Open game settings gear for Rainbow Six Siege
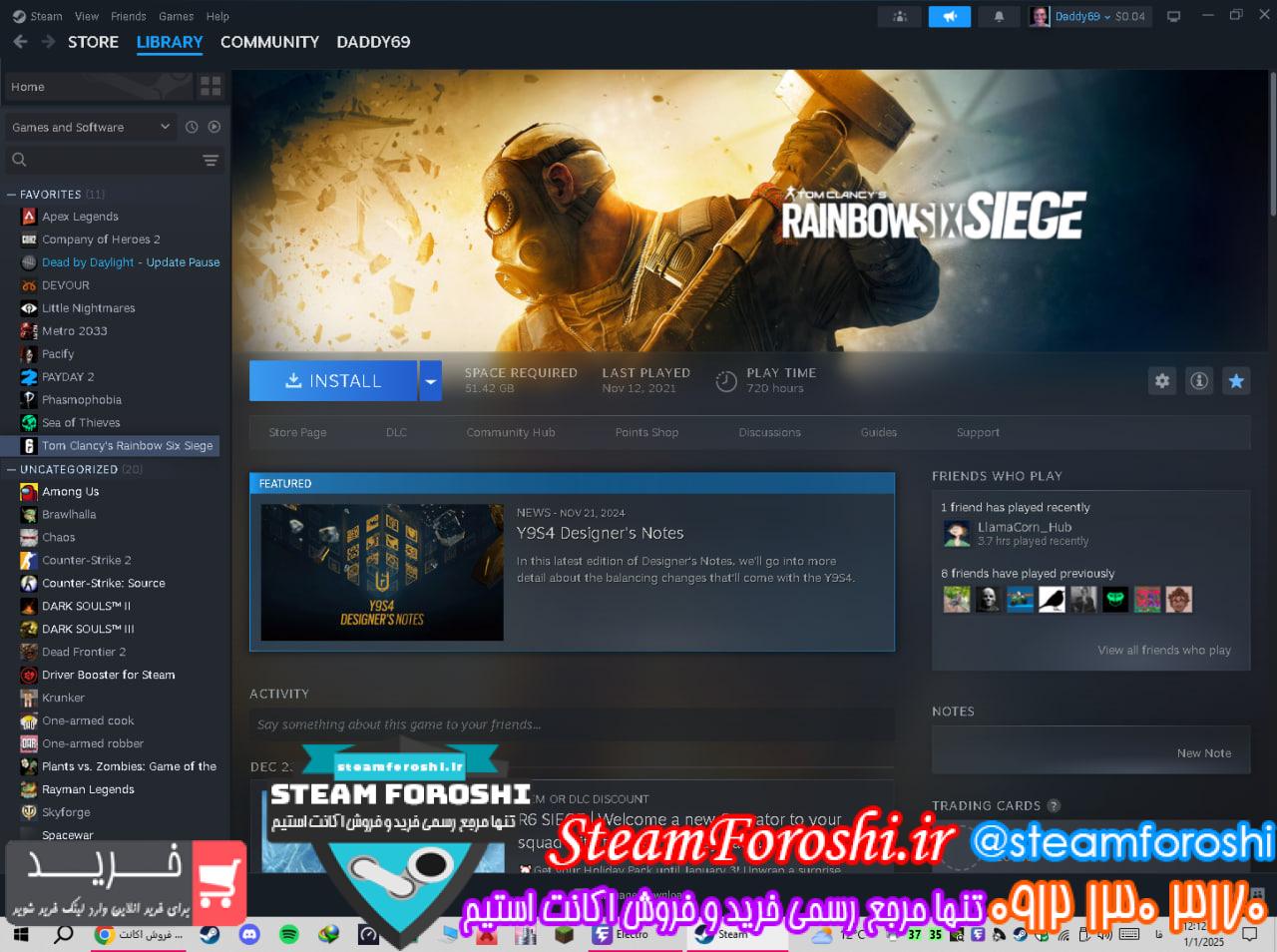 pyautogui.click(x=1162, y=380)
